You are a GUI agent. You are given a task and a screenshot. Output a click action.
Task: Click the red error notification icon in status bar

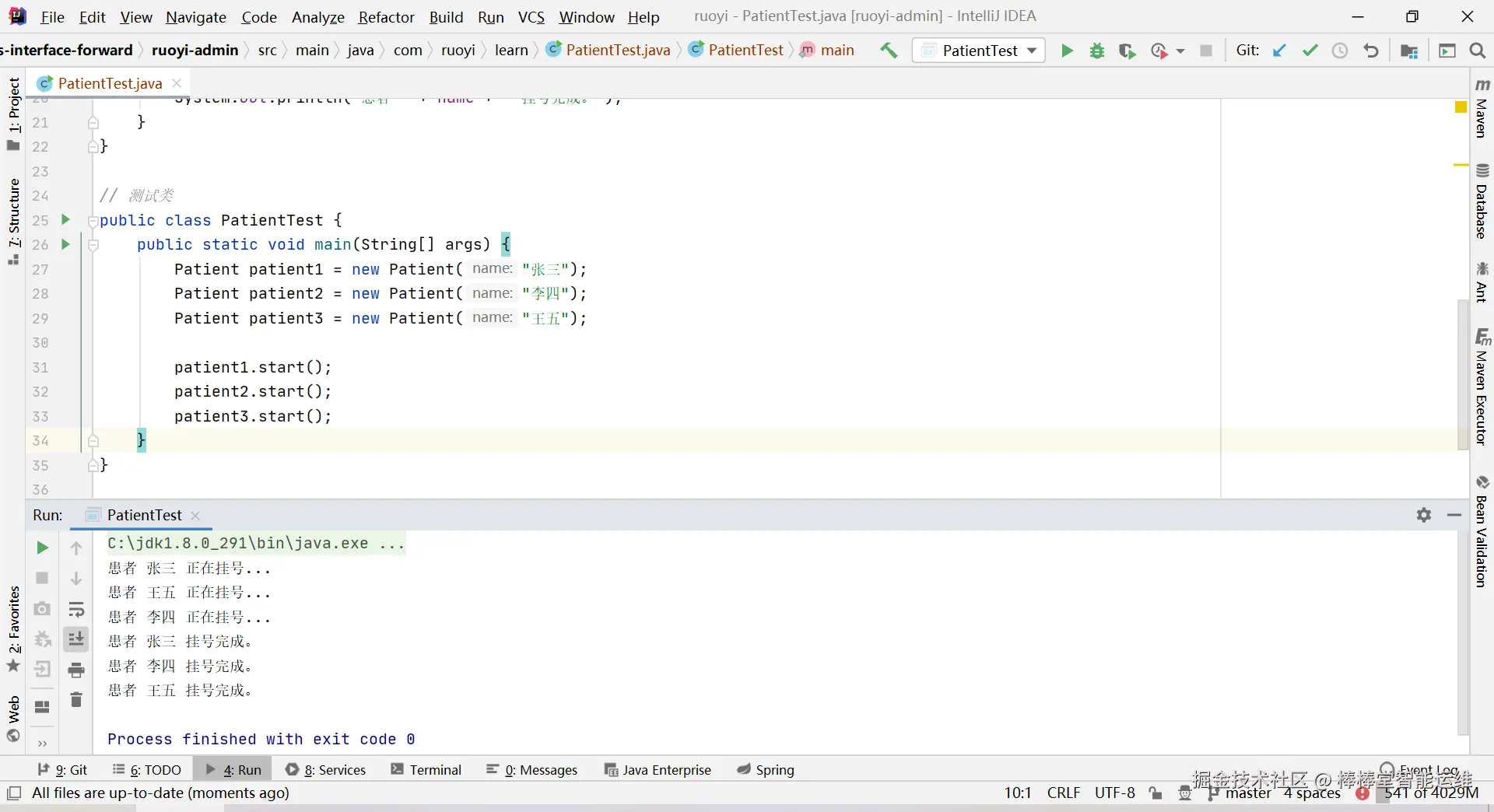1362,793
